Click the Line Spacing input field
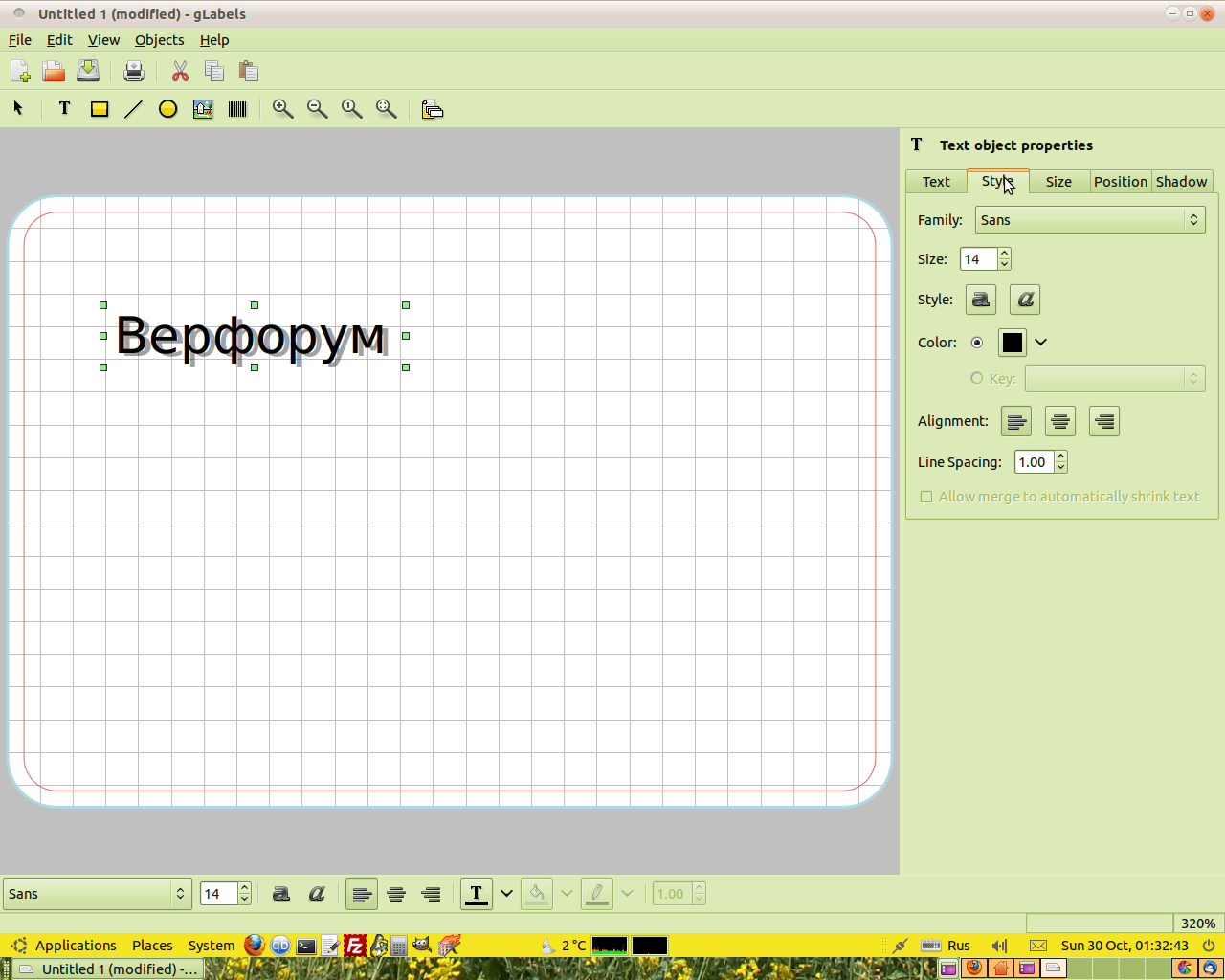This screenshot has height=980, width=1225. coord(1034,462)
